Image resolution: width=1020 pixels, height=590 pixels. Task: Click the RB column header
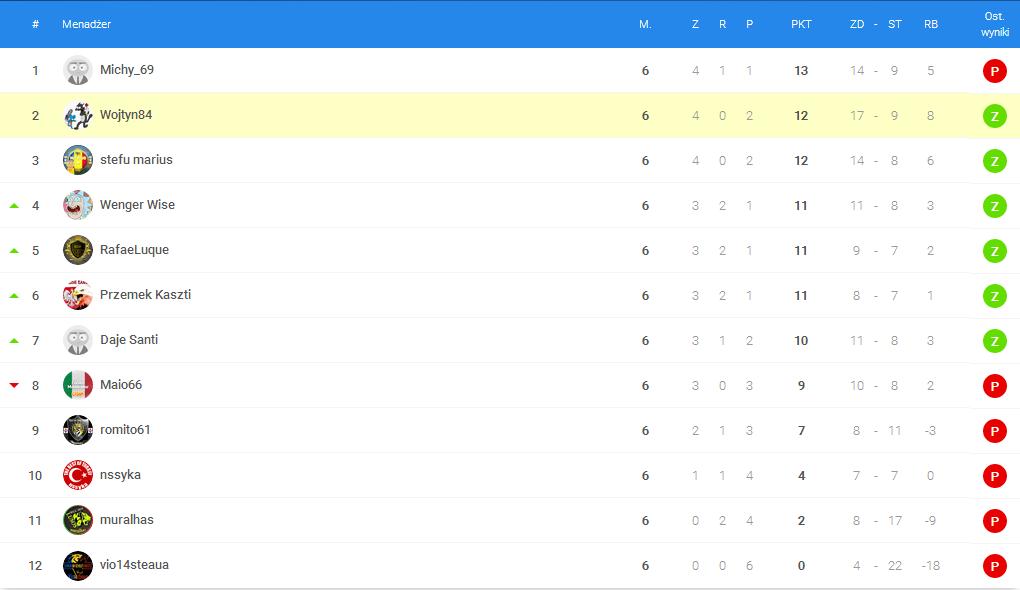[x=931, y=24]
